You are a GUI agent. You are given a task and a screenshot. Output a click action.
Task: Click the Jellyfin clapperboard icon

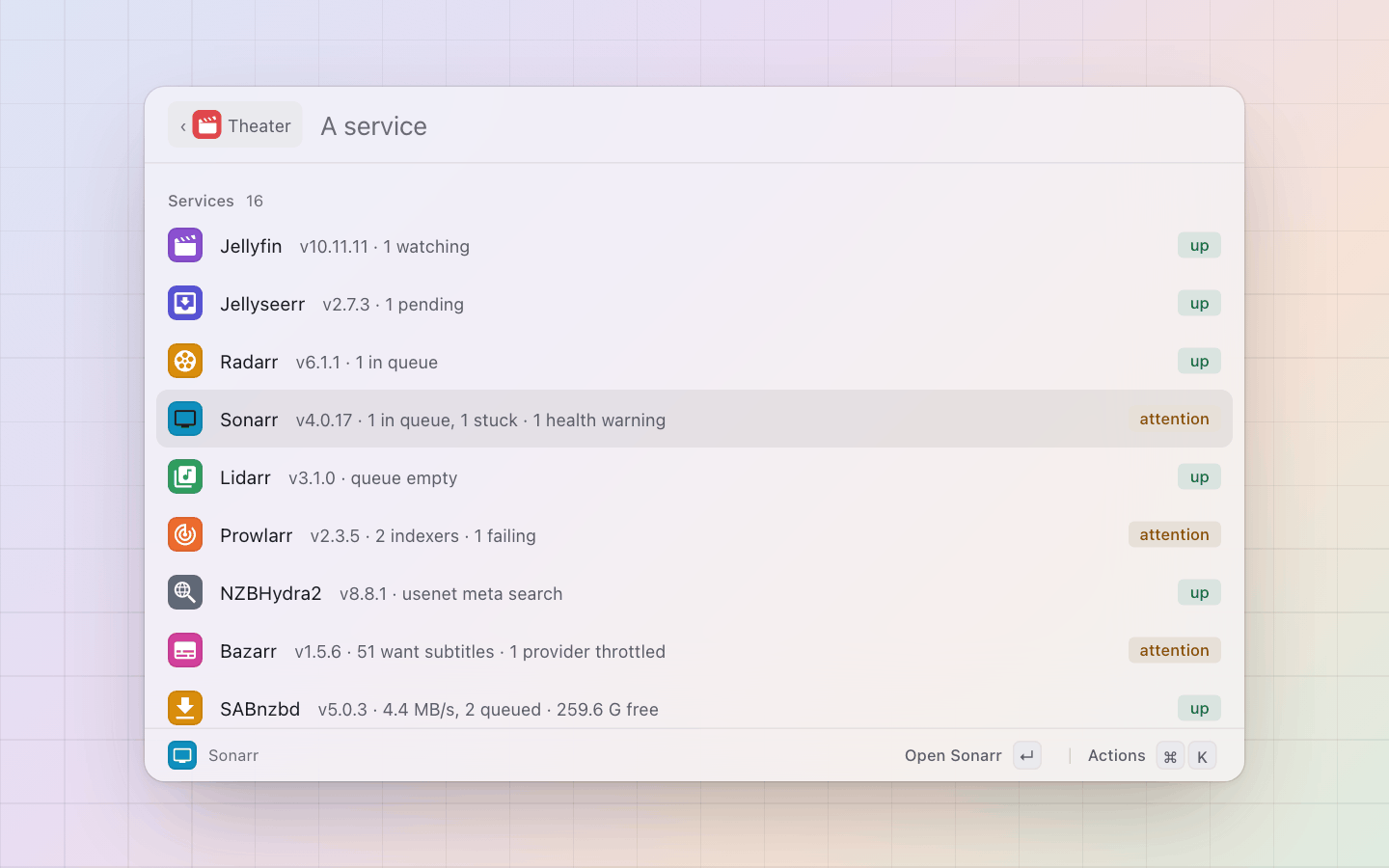coord(185,245)
